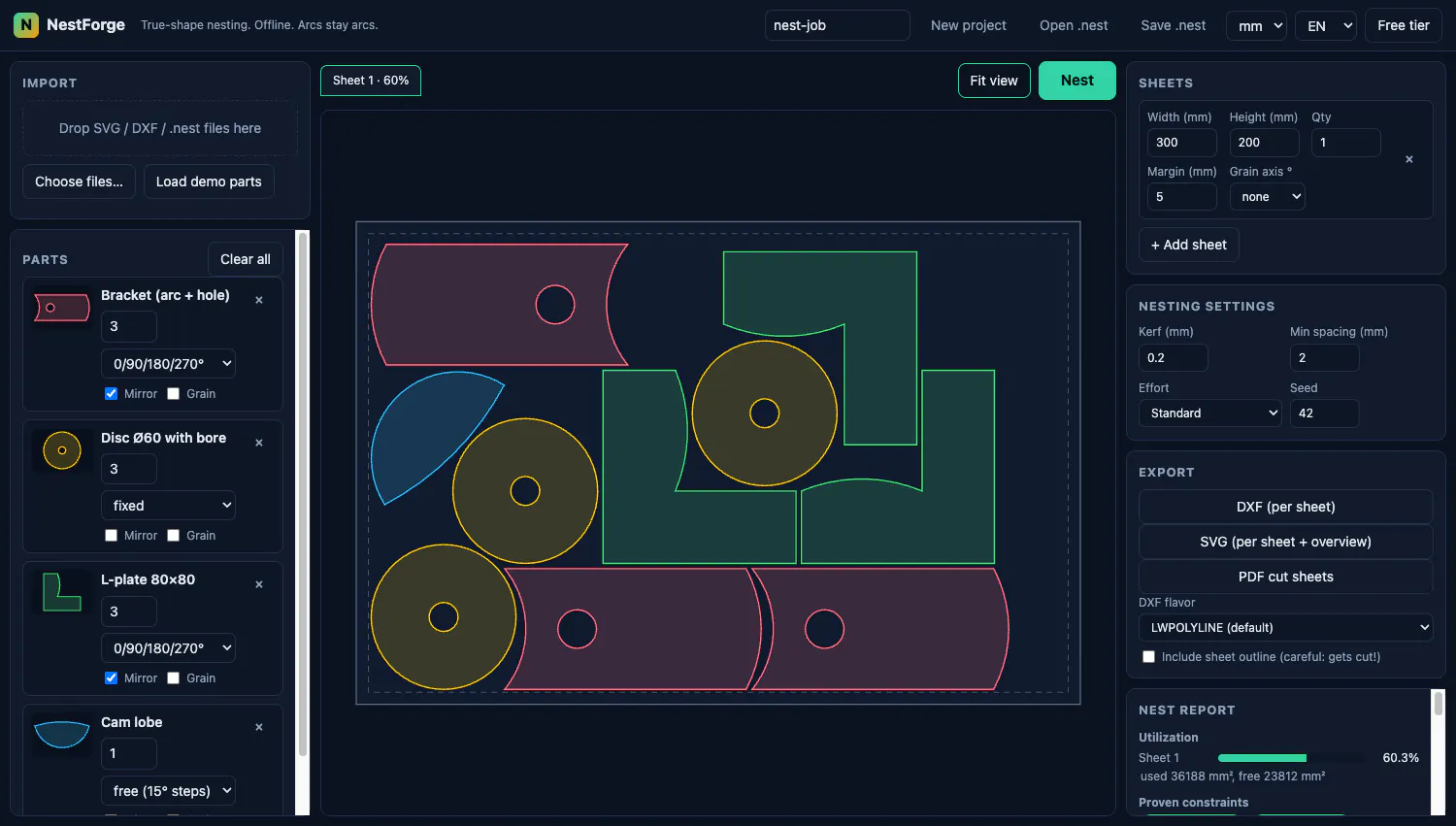Screen dimensions: 1456x826
Task: Uncheck Mirror for the Bracket part
Action: (111, 393)
